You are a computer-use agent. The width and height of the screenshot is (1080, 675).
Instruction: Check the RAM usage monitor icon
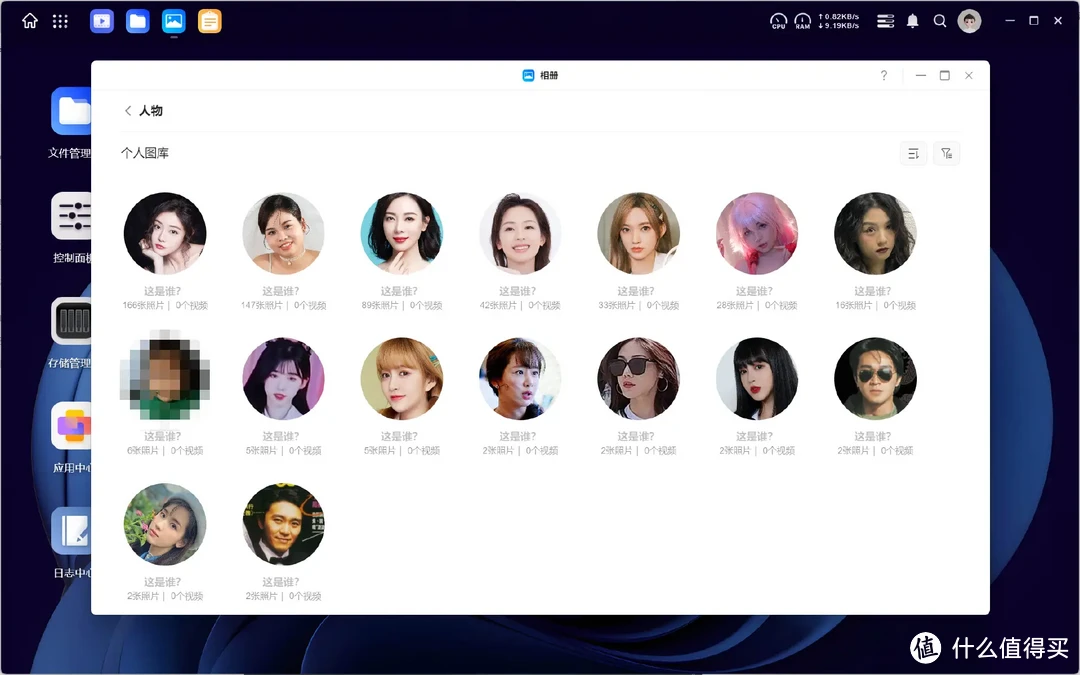point(803,20)
